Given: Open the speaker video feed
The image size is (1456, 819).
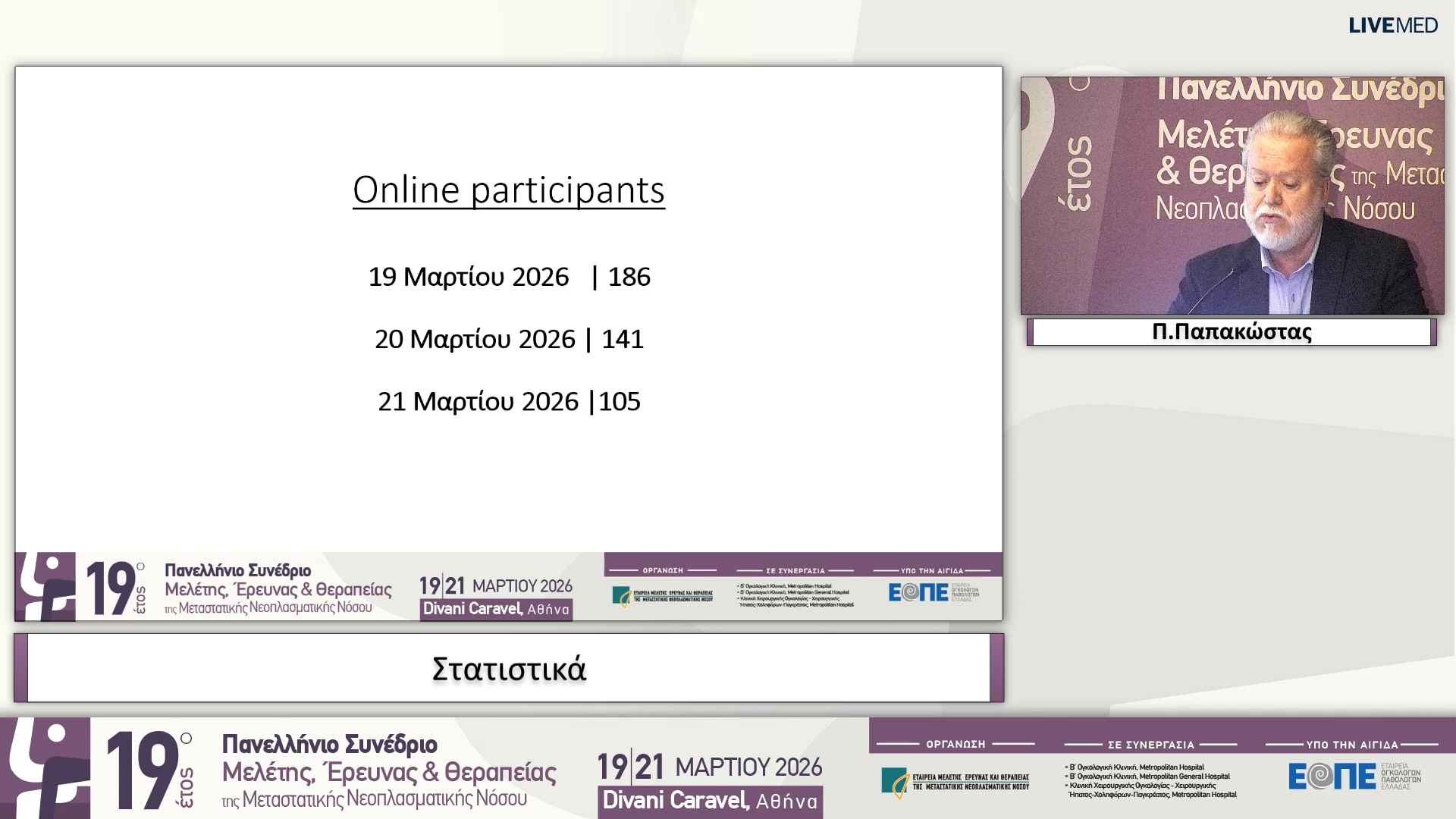Looking at the screenshot, I should point(1232,196).
